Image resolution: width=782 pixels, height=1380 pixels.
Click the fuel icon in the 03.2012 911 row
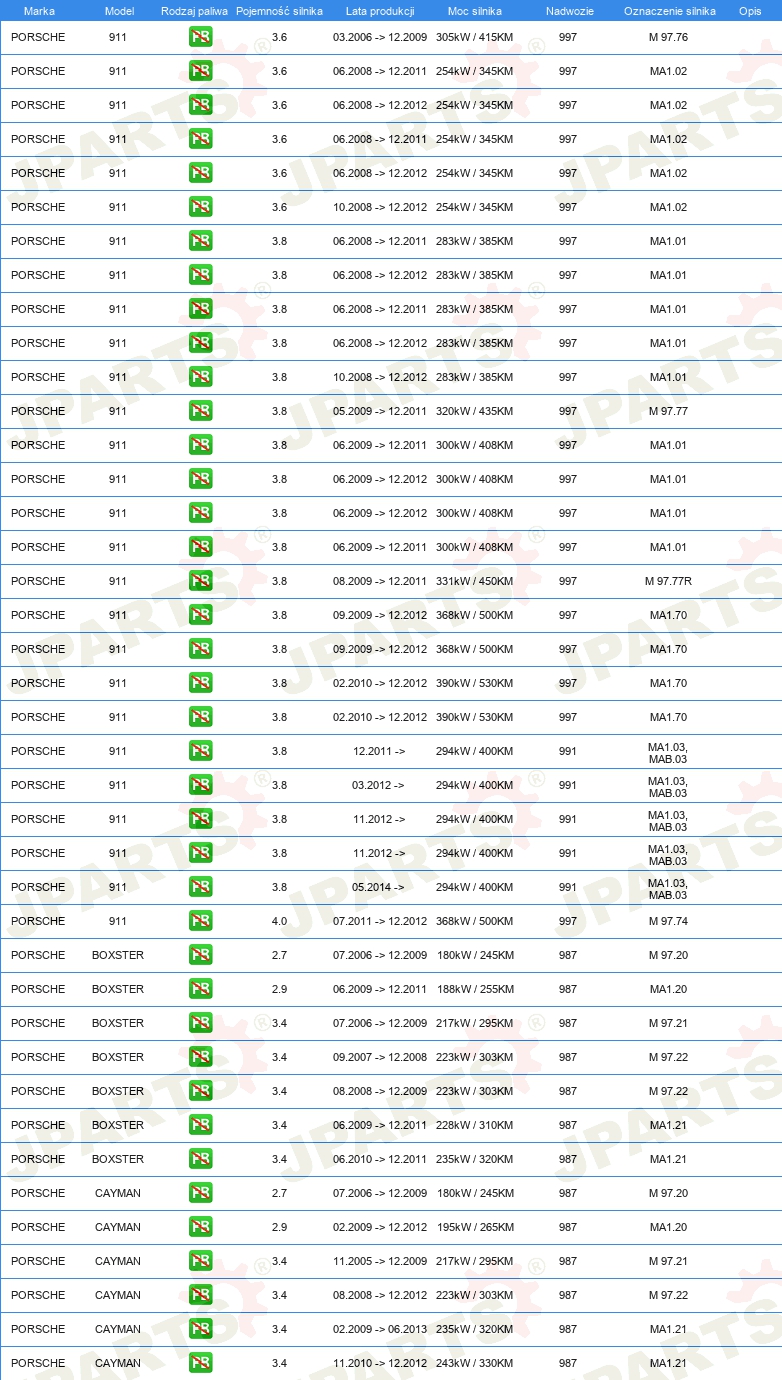point(200,785)
